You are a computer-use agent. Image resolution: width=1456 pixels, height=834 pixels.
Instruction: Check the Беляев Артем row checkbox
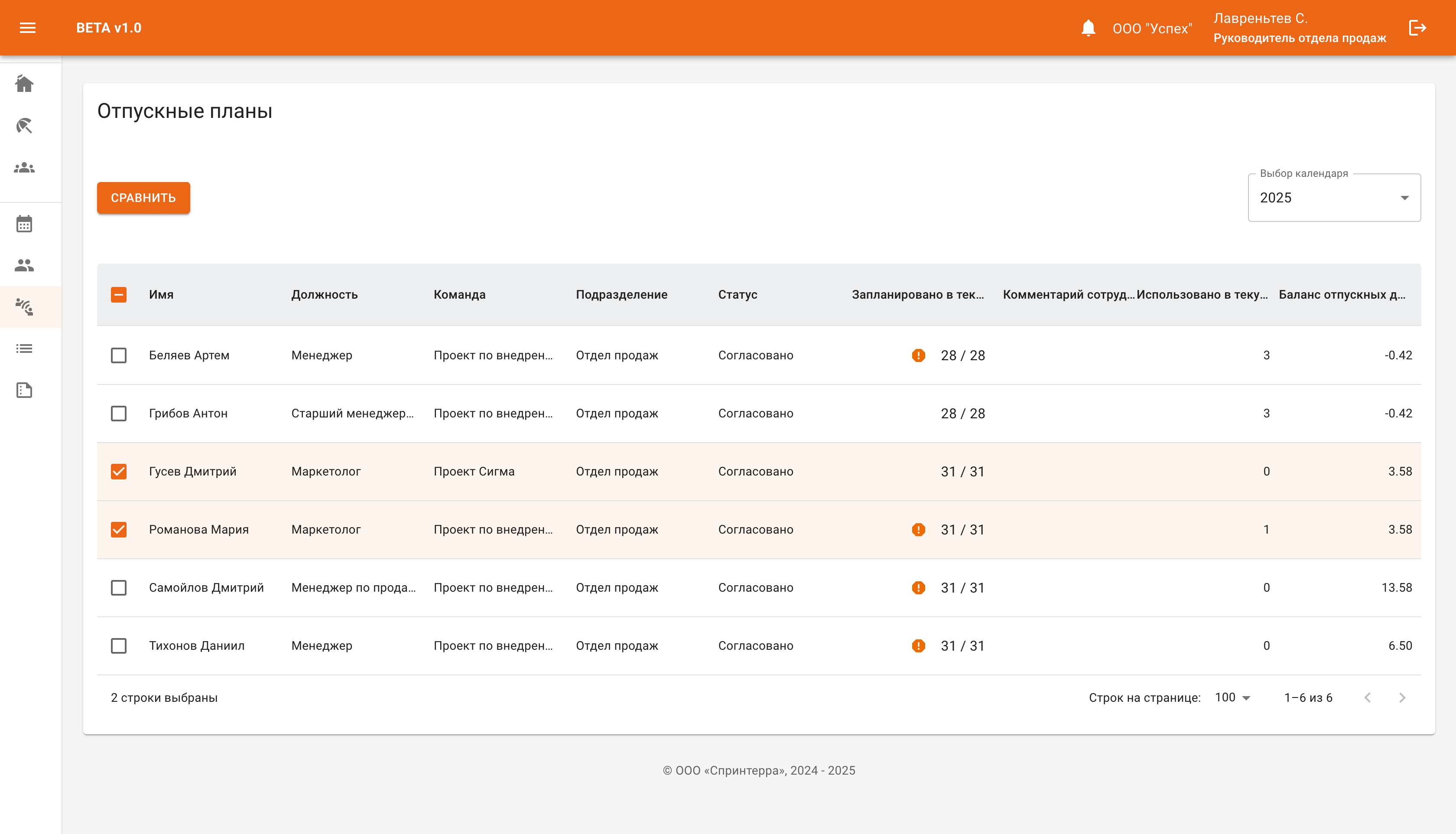tap(119, 355)
